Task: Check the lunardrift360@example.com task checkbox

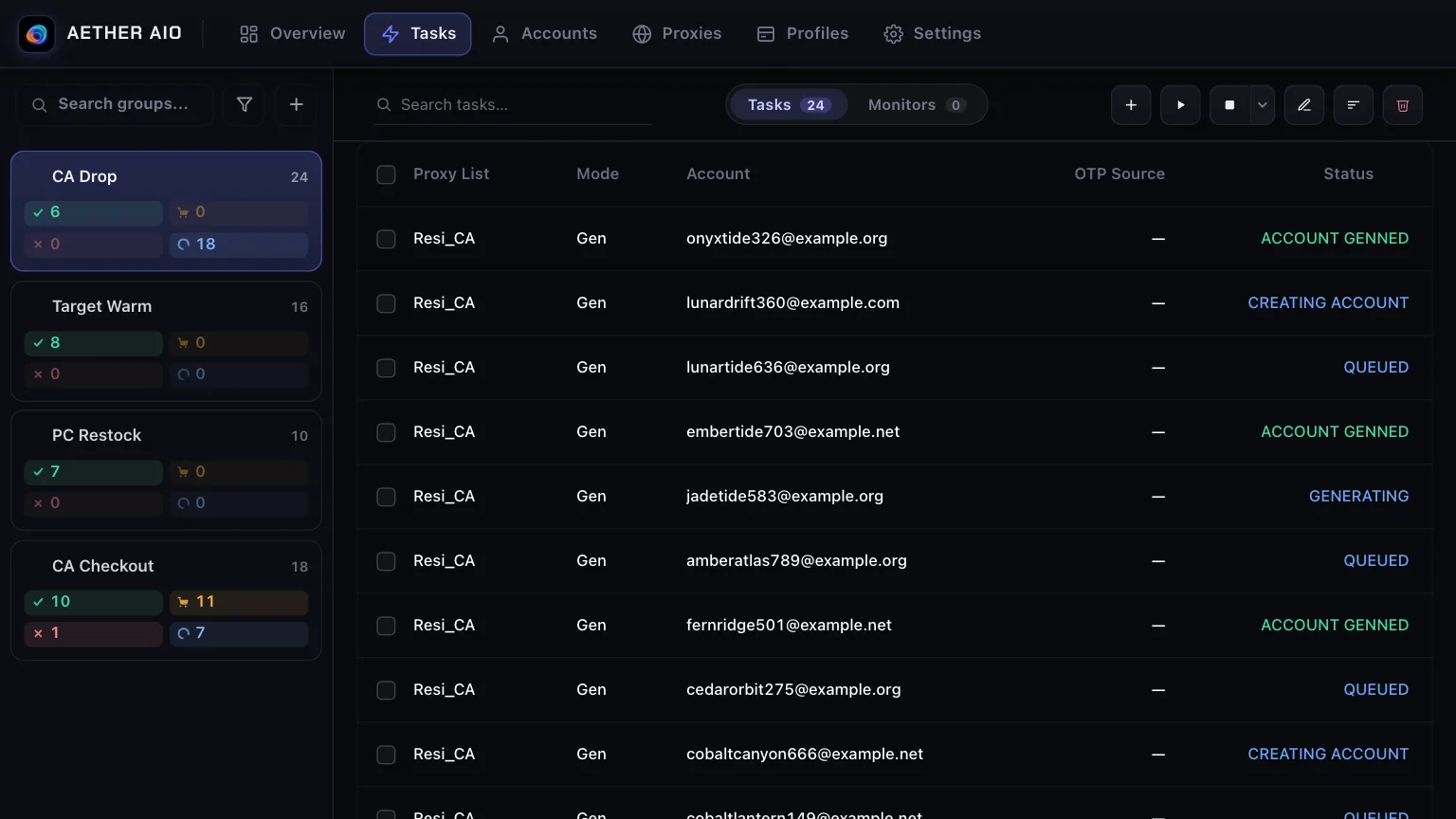Action: [386, 303]
